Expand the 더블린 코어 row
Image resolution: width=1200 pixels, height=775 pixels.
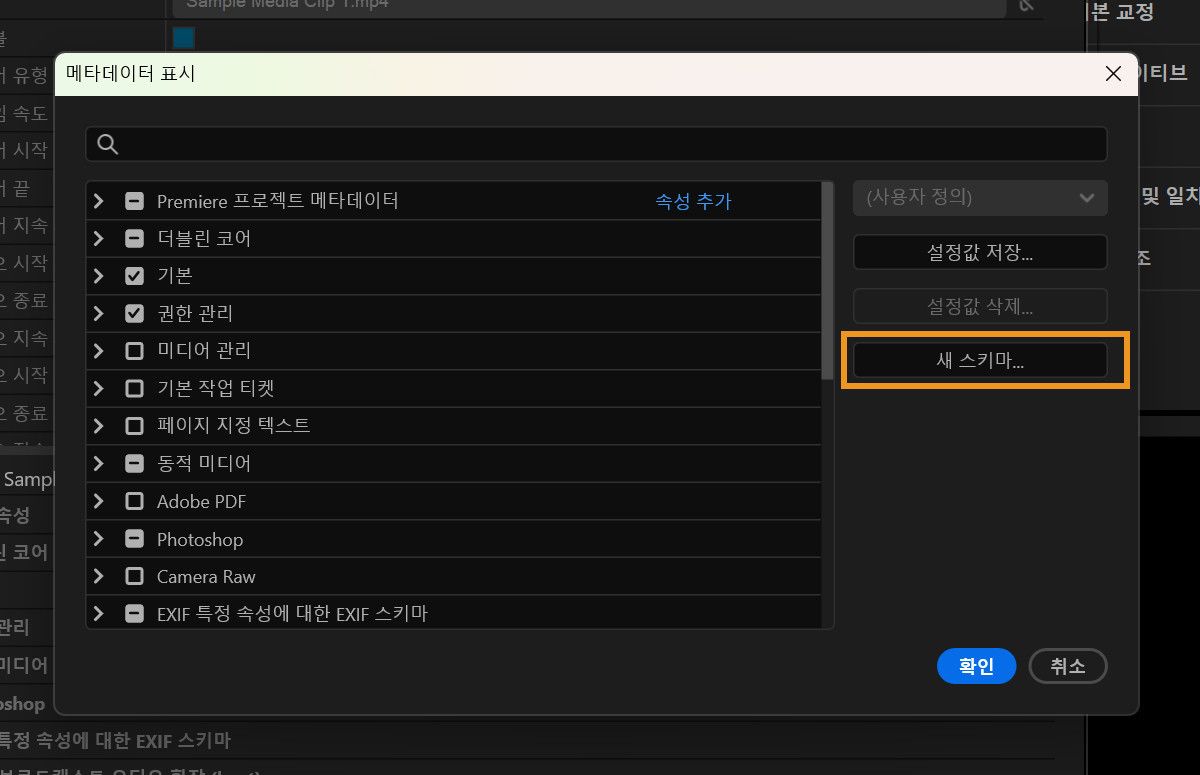pos(98,239)
